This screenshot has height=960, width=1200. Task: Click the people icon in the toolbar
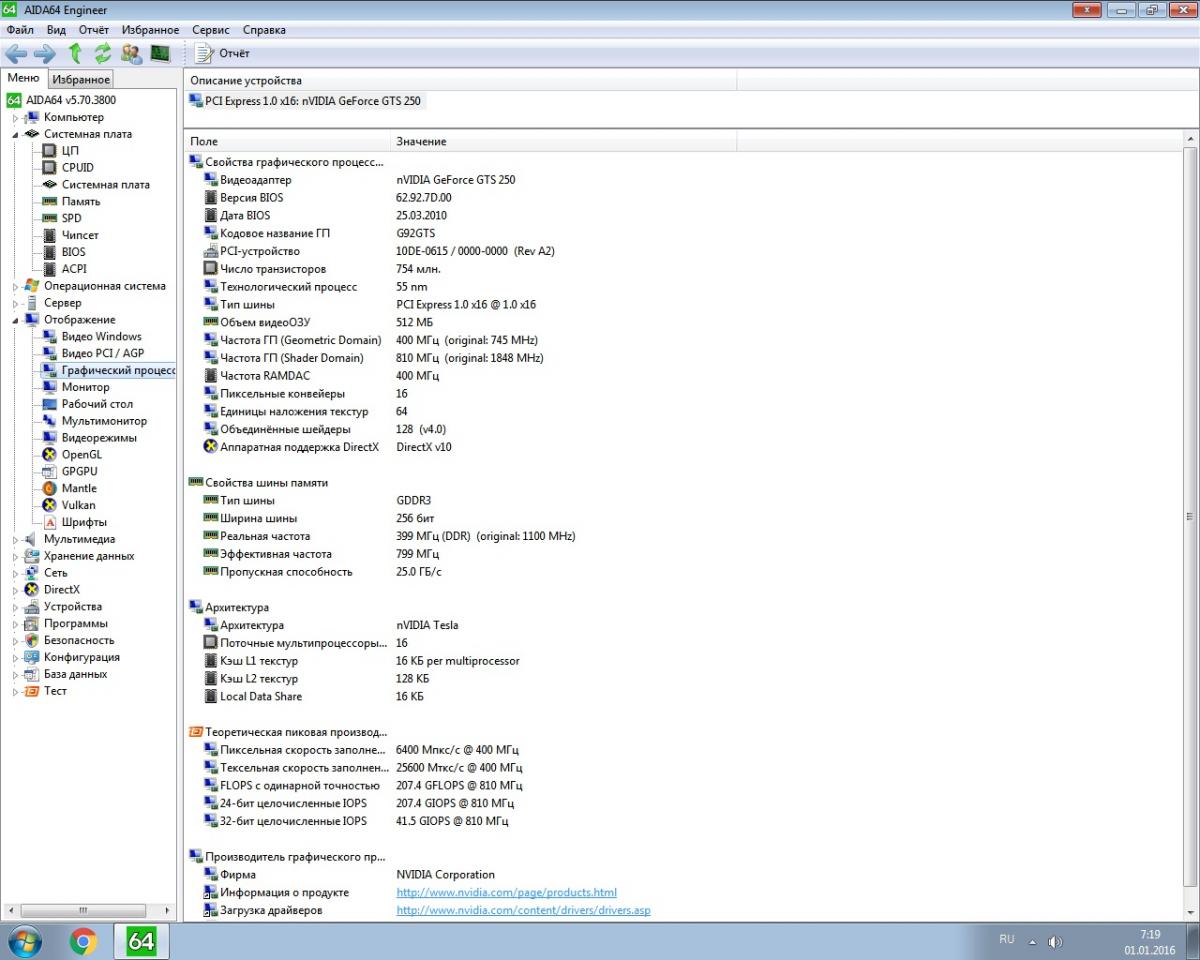[x=132, y=53]
